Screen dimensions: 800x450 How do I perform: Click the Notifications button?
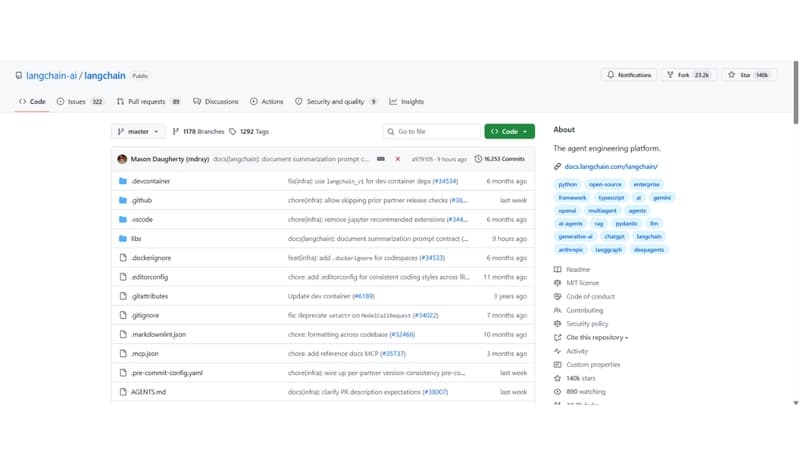[629, 75]
